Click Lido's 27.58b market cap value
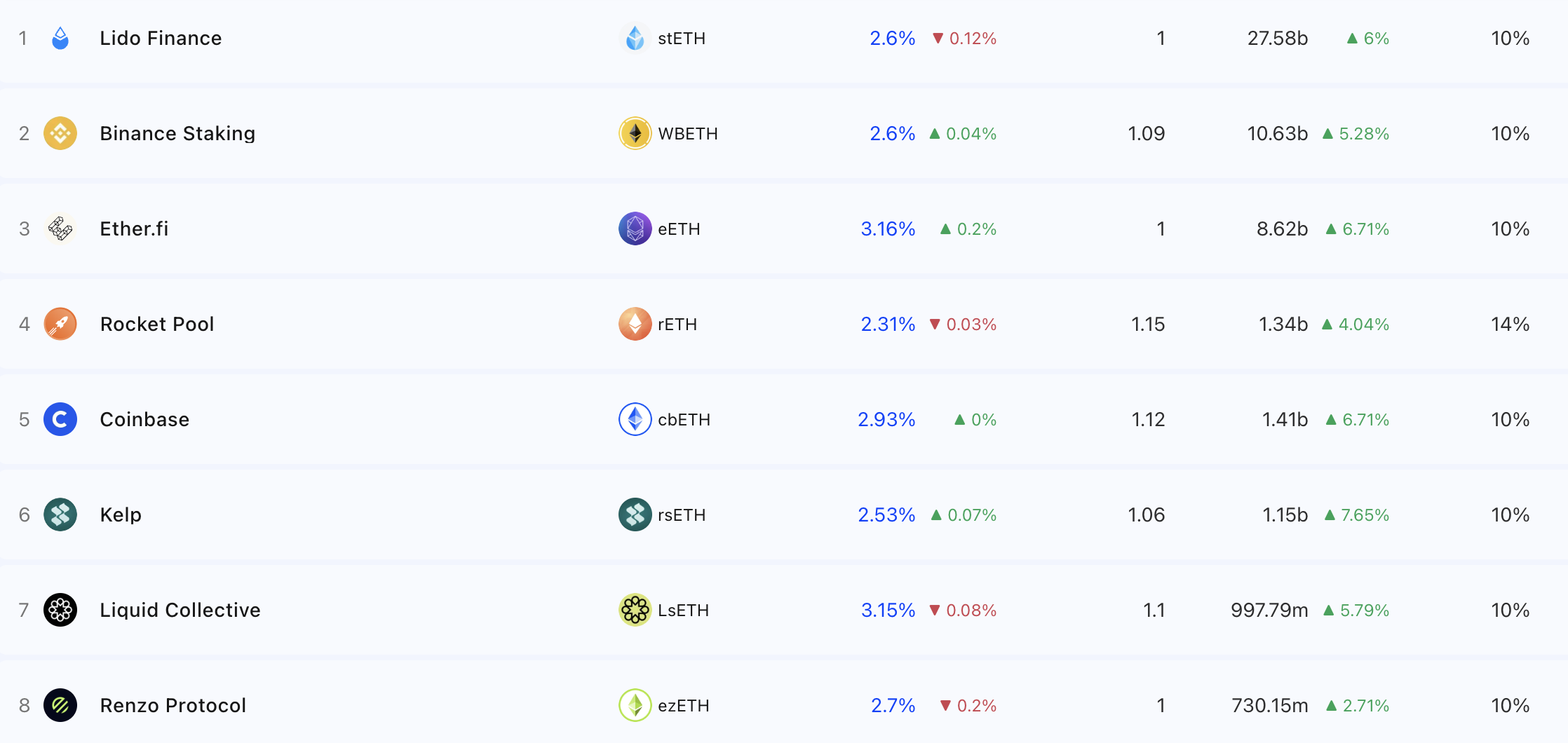 point(1277,38)
